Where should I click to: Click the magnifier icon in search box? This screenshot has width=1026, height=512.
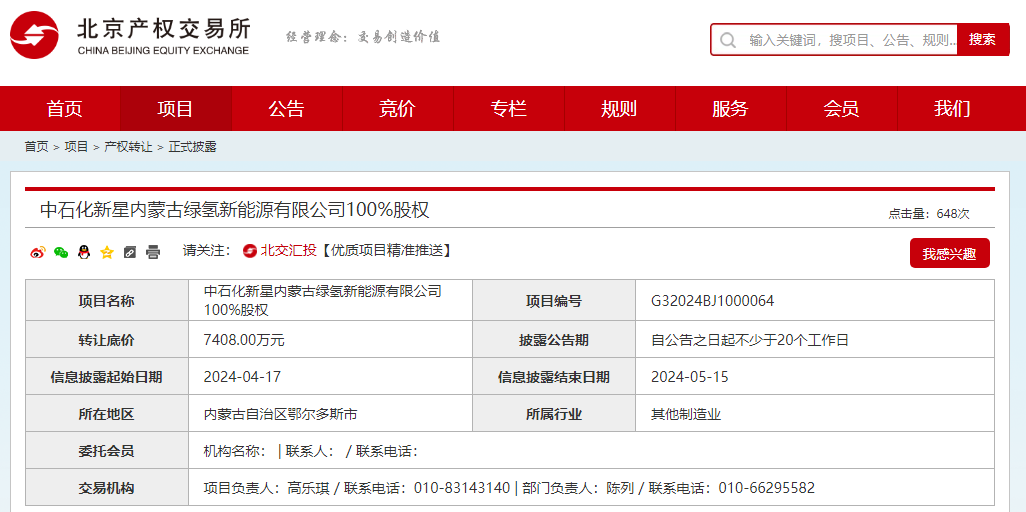click(729, 40)
